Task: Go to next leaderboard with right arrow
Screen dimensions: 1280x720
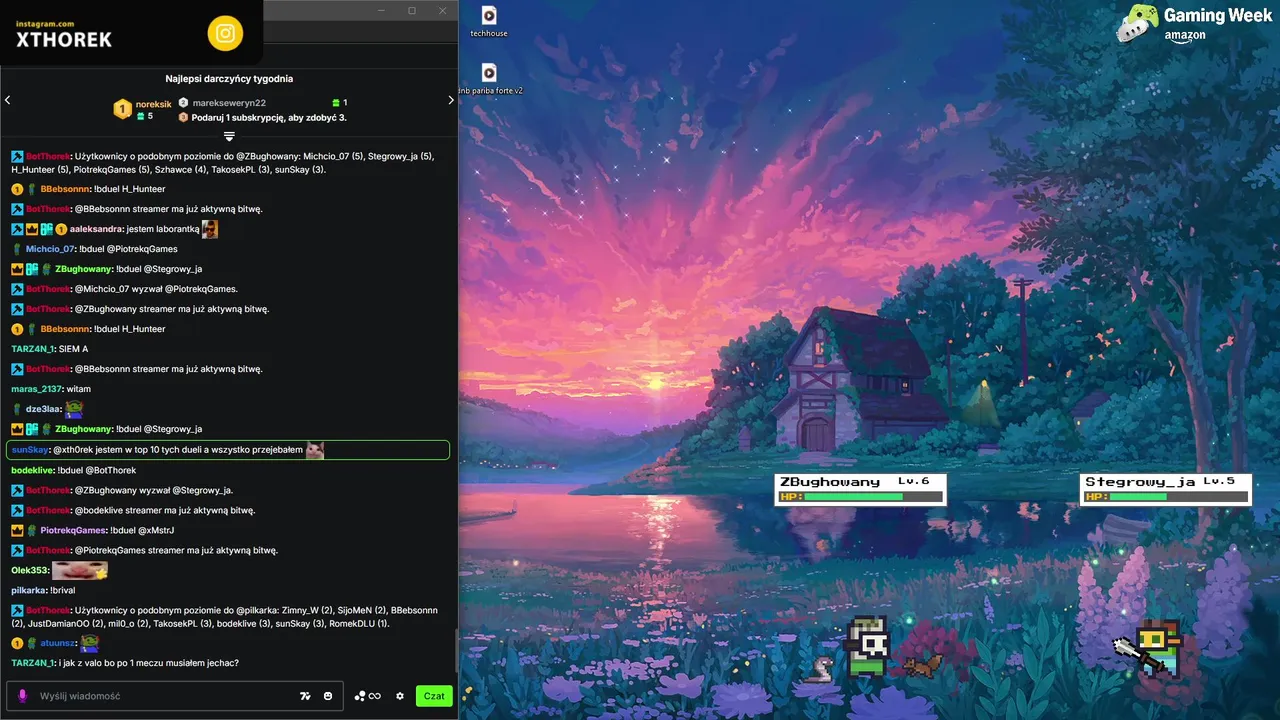Action: [x=452, y=100]
